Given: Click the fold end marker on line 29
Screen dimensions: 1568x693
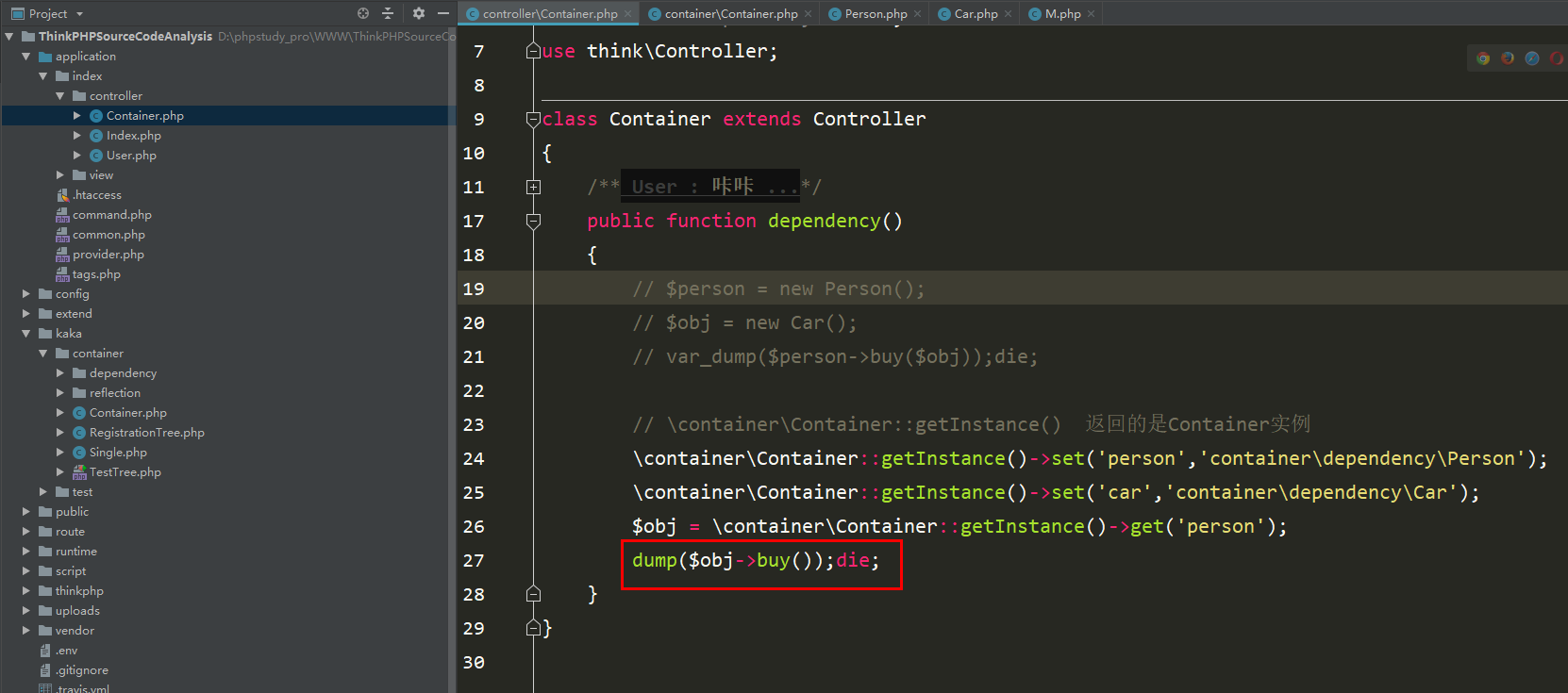Looking at the screenshot, I should click(533, 628).
